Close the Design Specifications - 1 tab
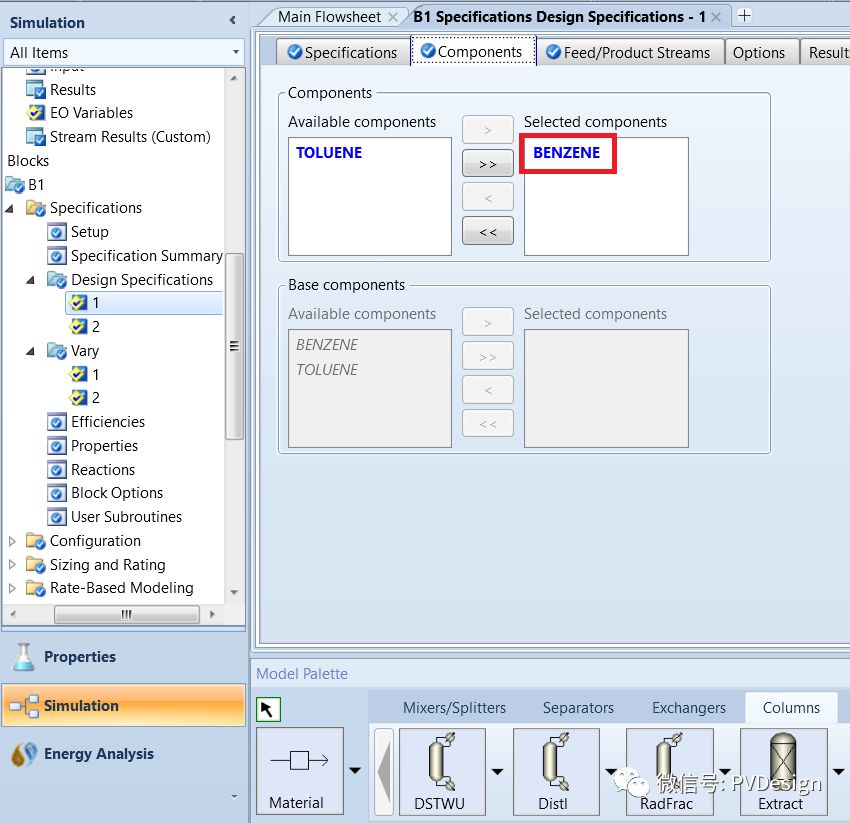850x823 pixels. [716, 17]
